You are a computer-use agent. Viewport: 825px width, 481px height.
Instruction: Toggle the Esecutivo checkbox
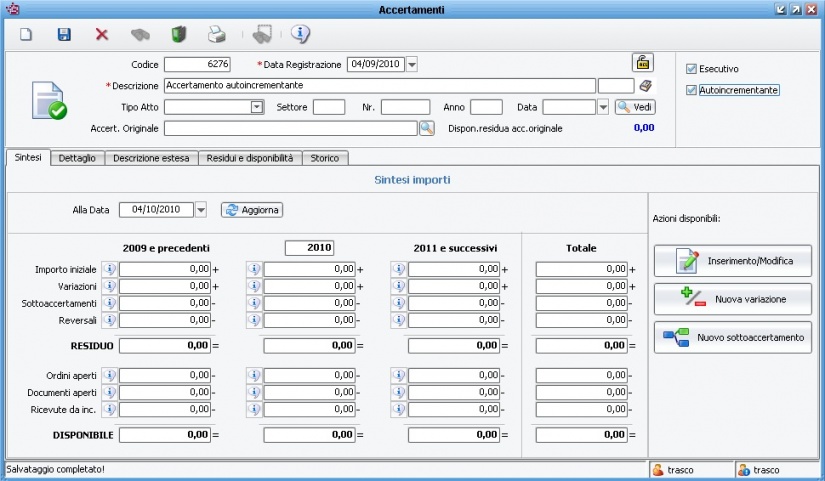[691, 69]
